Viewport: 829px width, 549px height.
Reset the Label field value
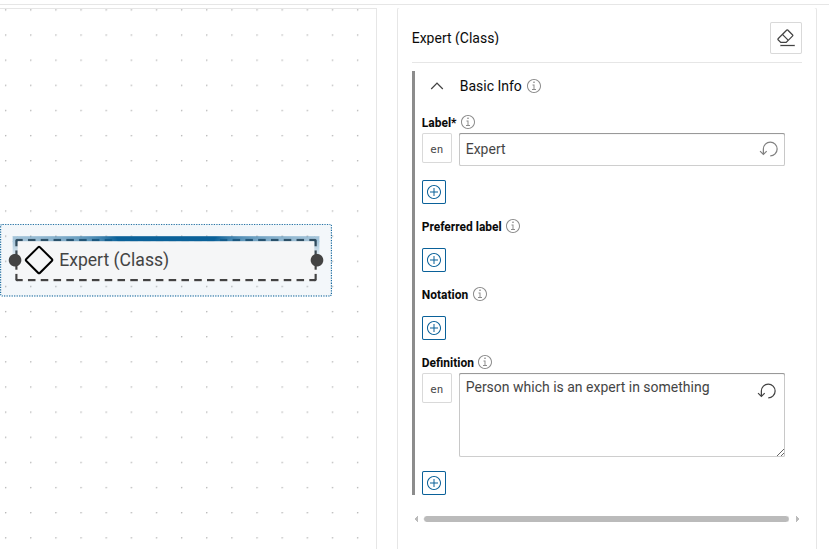768,149
